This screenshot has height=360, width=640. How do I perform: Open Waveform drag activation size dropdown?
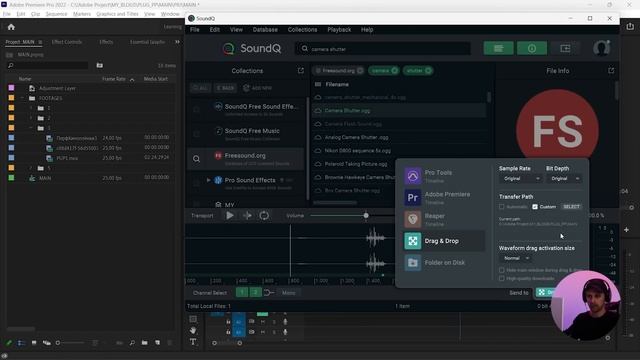pyautogui.click(x=516, y=258)
